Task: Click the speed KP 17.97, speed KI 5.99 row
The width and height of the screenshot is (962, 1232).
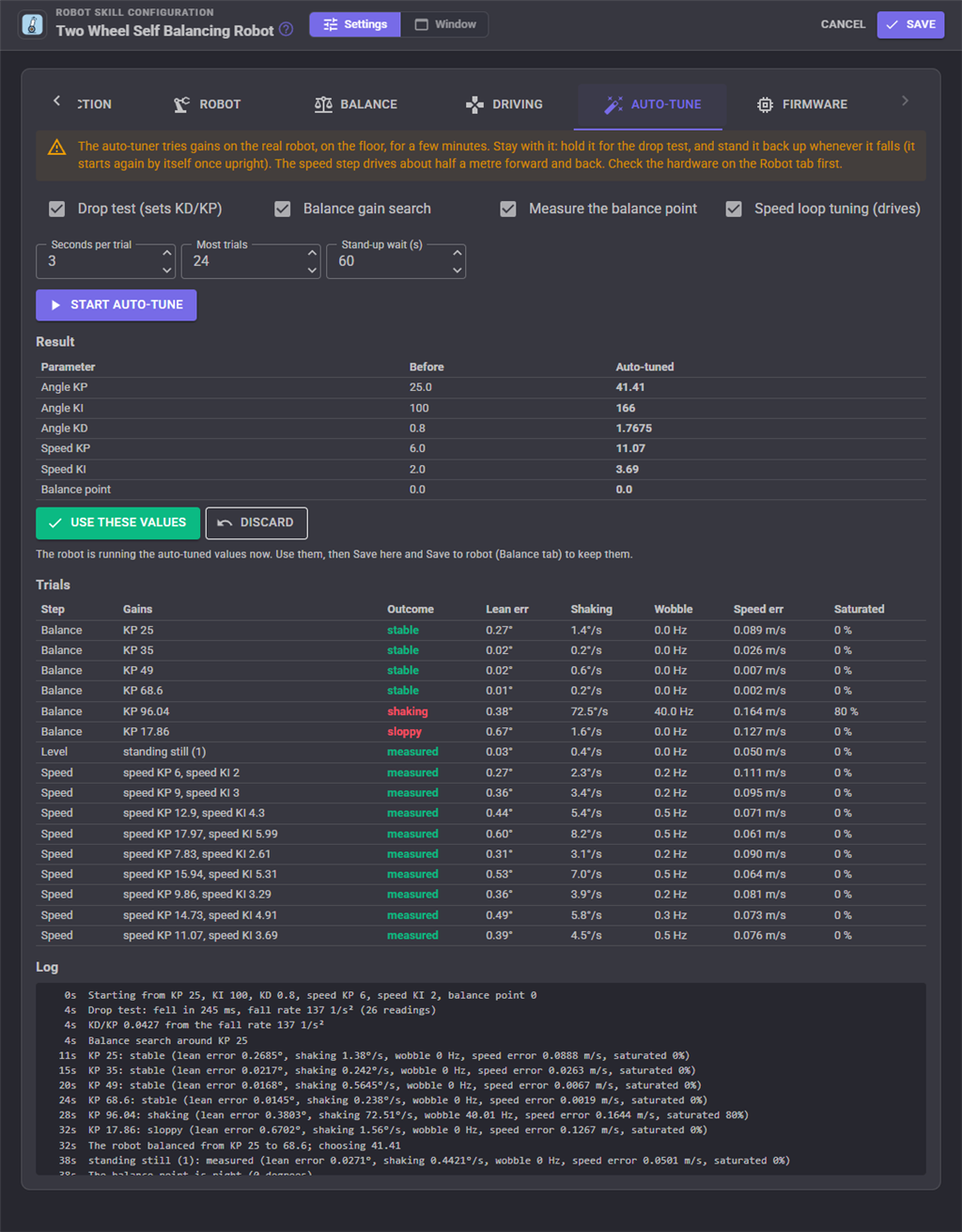Action: (x=481, y=834)
